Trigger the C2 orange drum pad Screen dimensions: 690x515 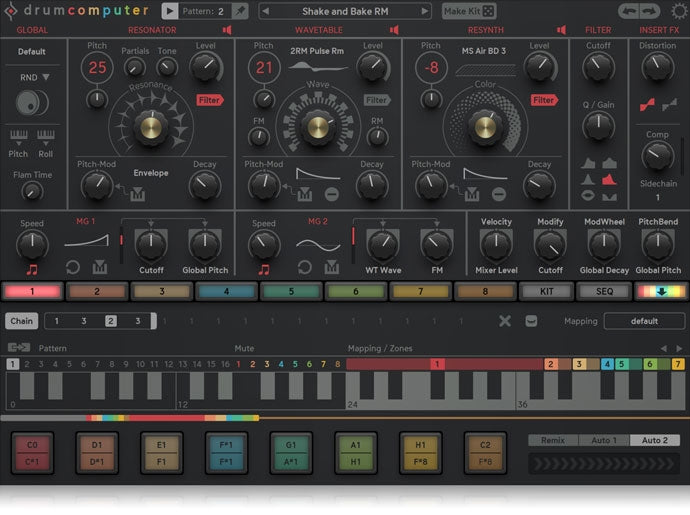(485, 453)
